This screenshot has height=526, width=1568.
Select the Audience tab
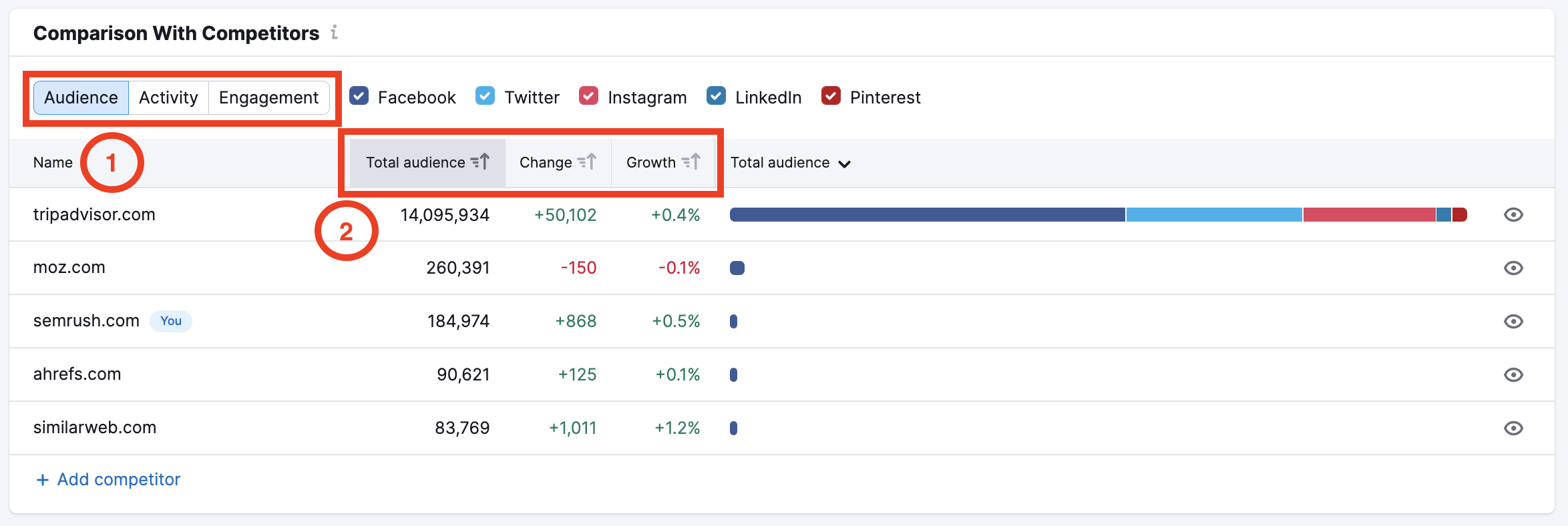pyautogui.click(x=81, y=97)
